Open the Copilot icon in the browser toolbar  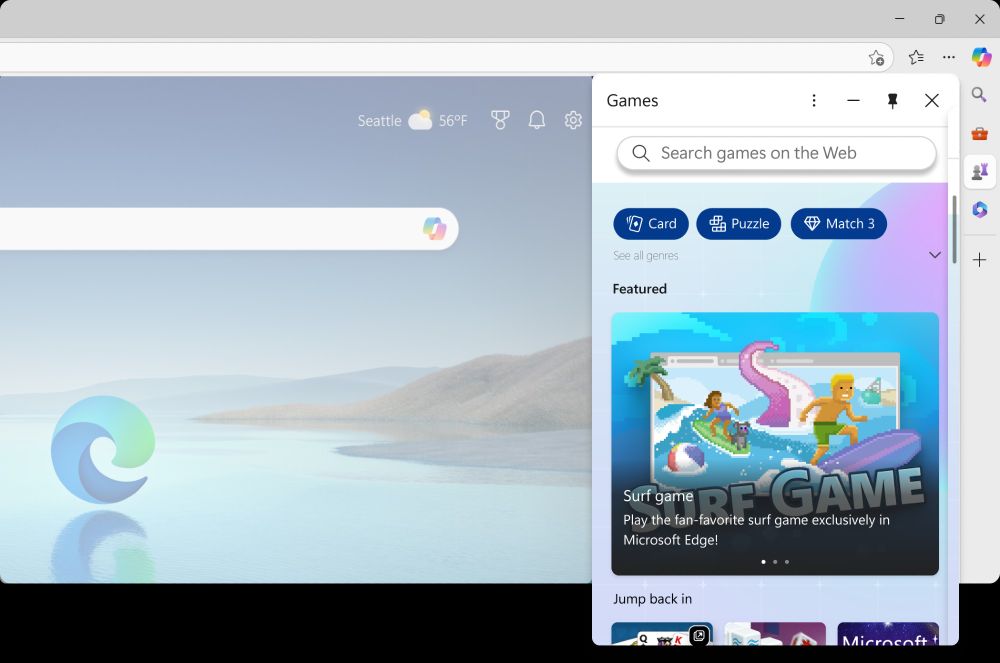point(982,57)
